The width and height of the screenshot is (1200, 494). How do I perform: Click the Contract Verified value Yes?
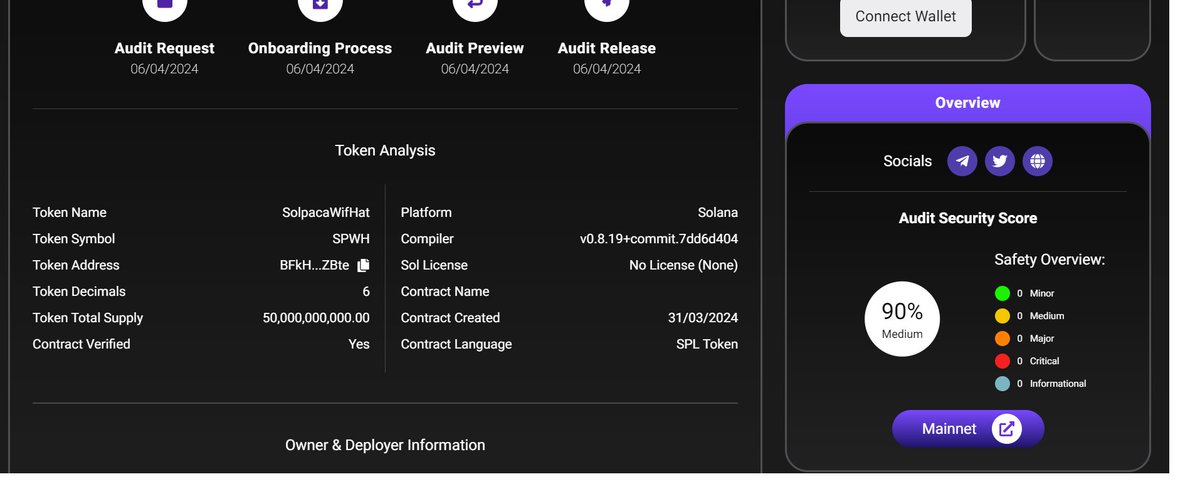click(x=359, y=344)
